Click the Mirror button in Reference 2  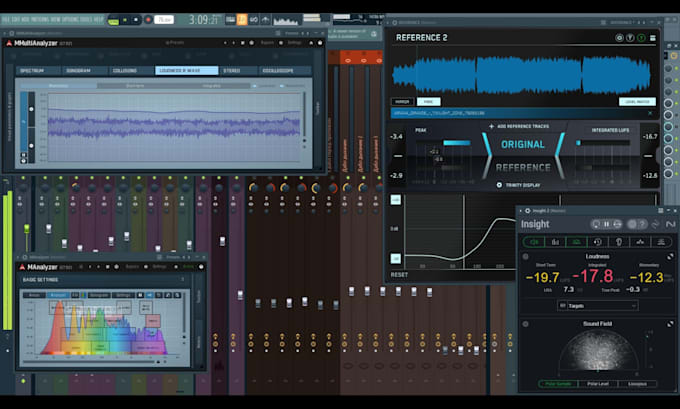click(x=402, y=101)
